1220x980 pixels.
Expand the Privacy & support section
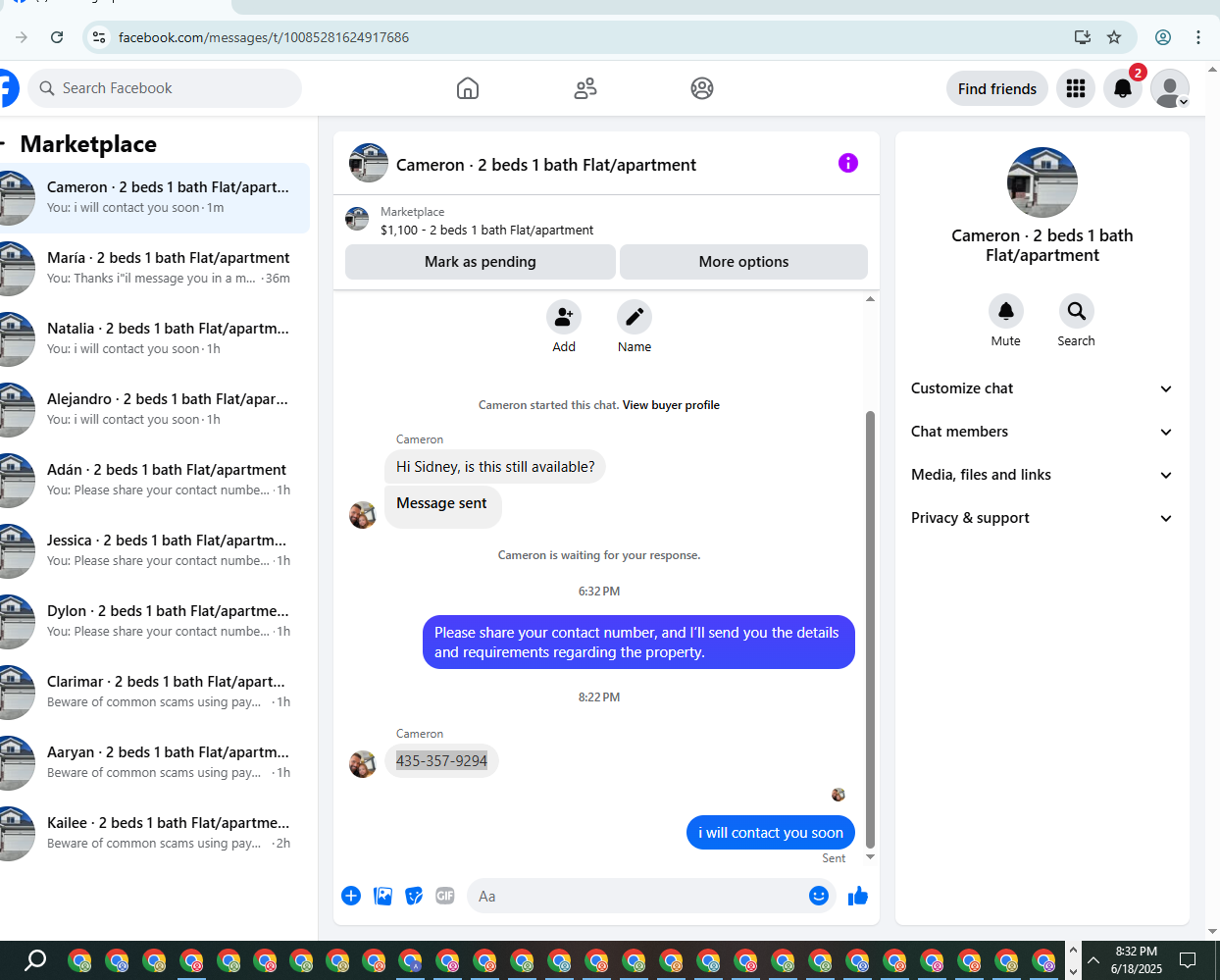1042,518
